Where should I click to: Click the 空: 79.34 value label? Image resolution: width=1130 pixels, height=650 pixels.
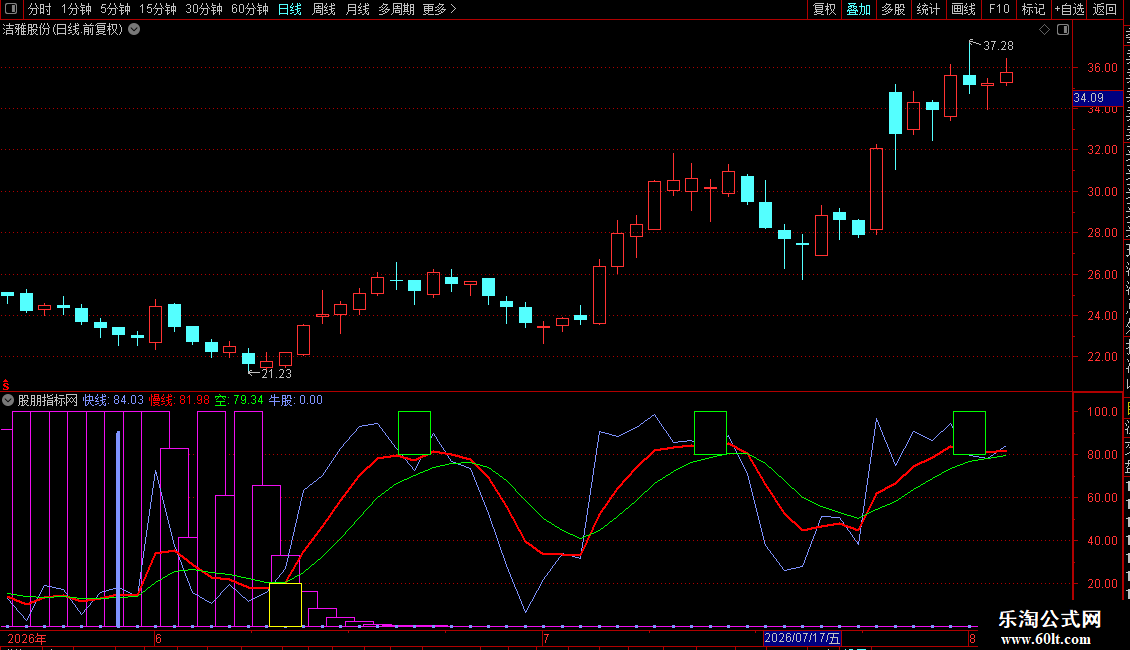click(x=239, y=400)
